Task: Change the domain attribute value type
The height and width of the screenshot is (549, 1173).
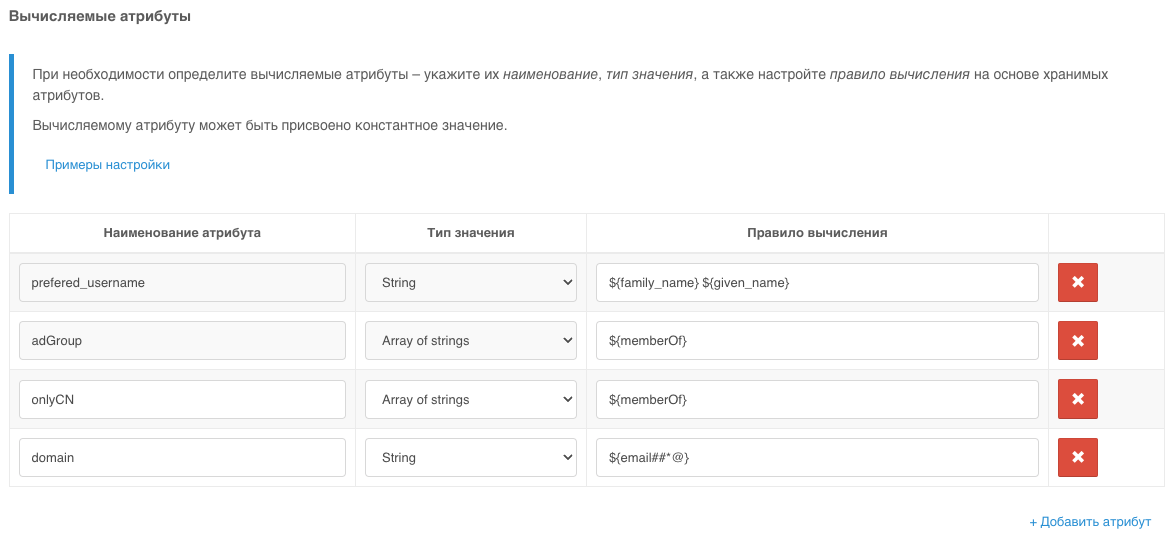Action: [x=470, y=457]
